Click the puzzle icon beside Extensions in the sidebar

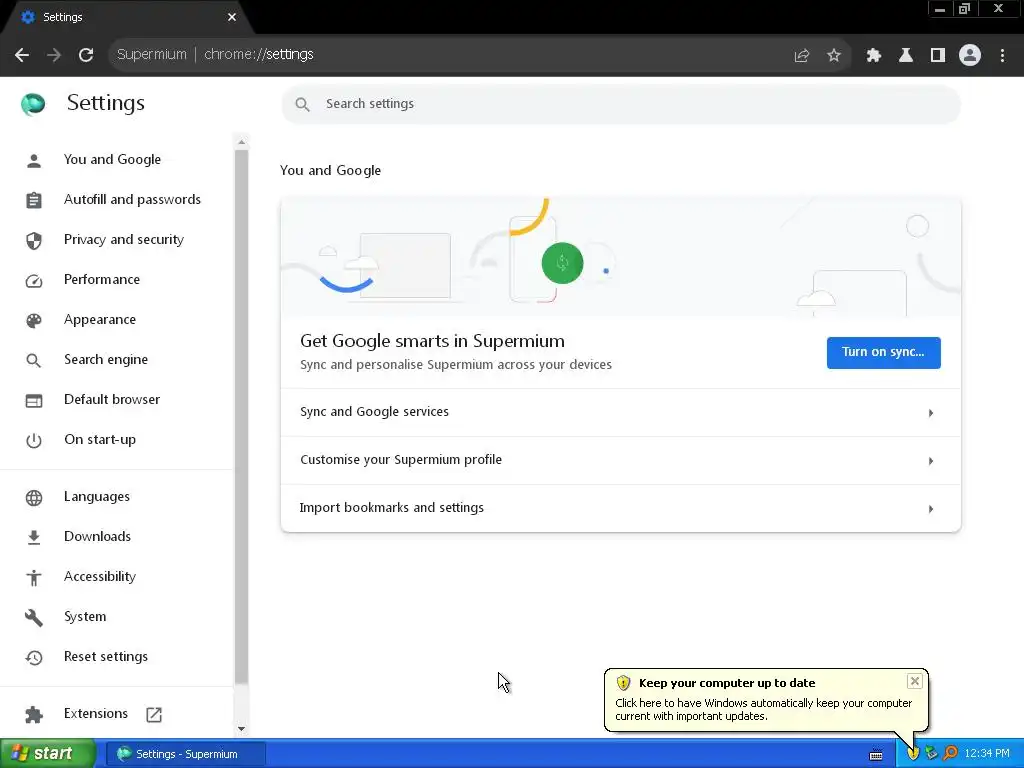pos(34,714)
